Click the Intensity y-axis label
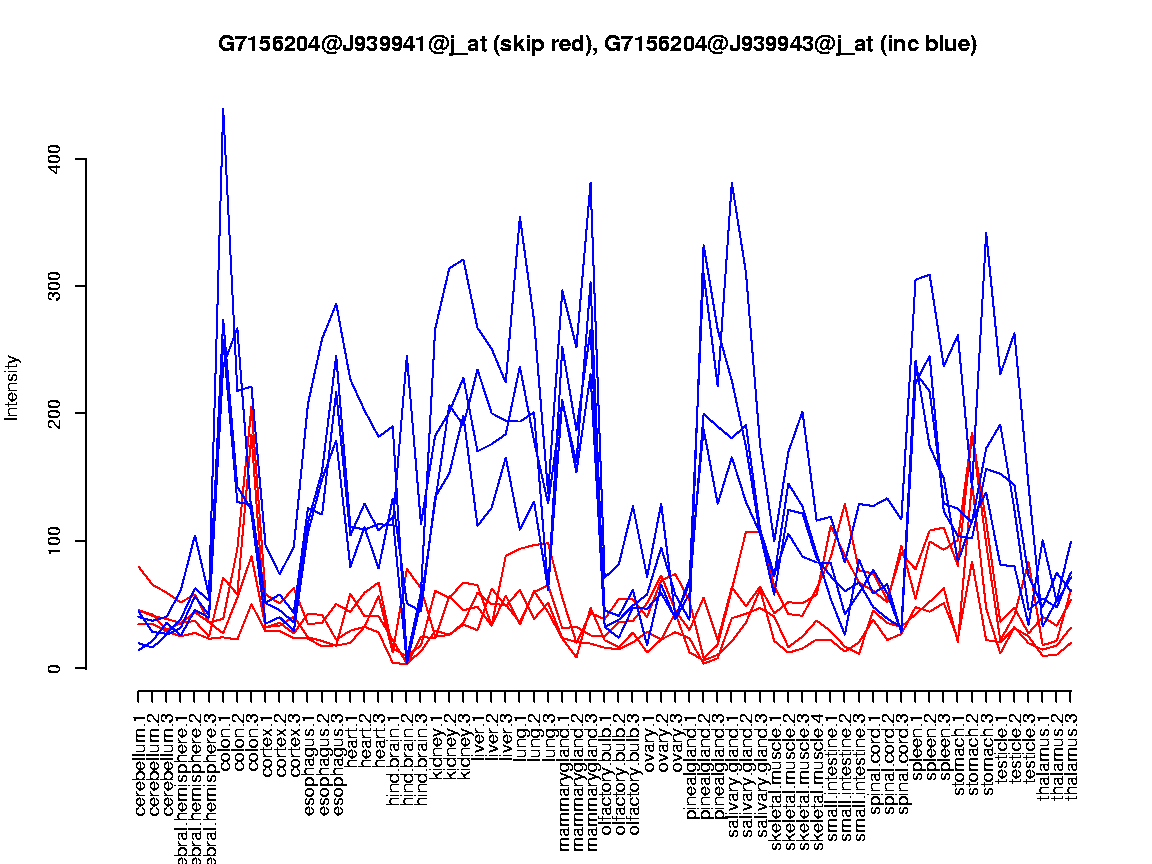The image size is (1152, 864). [13, 387]
